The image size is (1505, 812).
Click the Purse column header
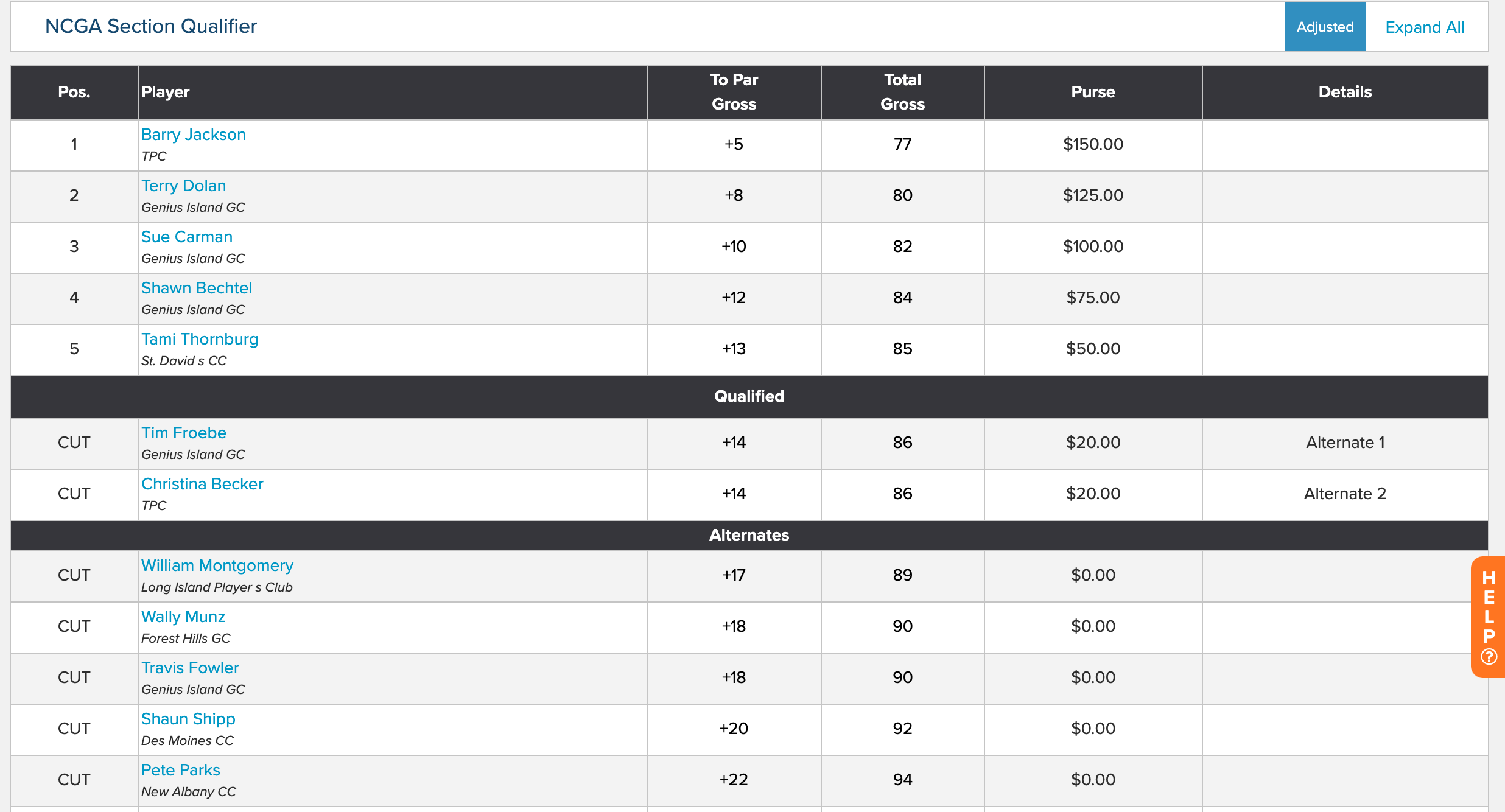[1093, 92]
